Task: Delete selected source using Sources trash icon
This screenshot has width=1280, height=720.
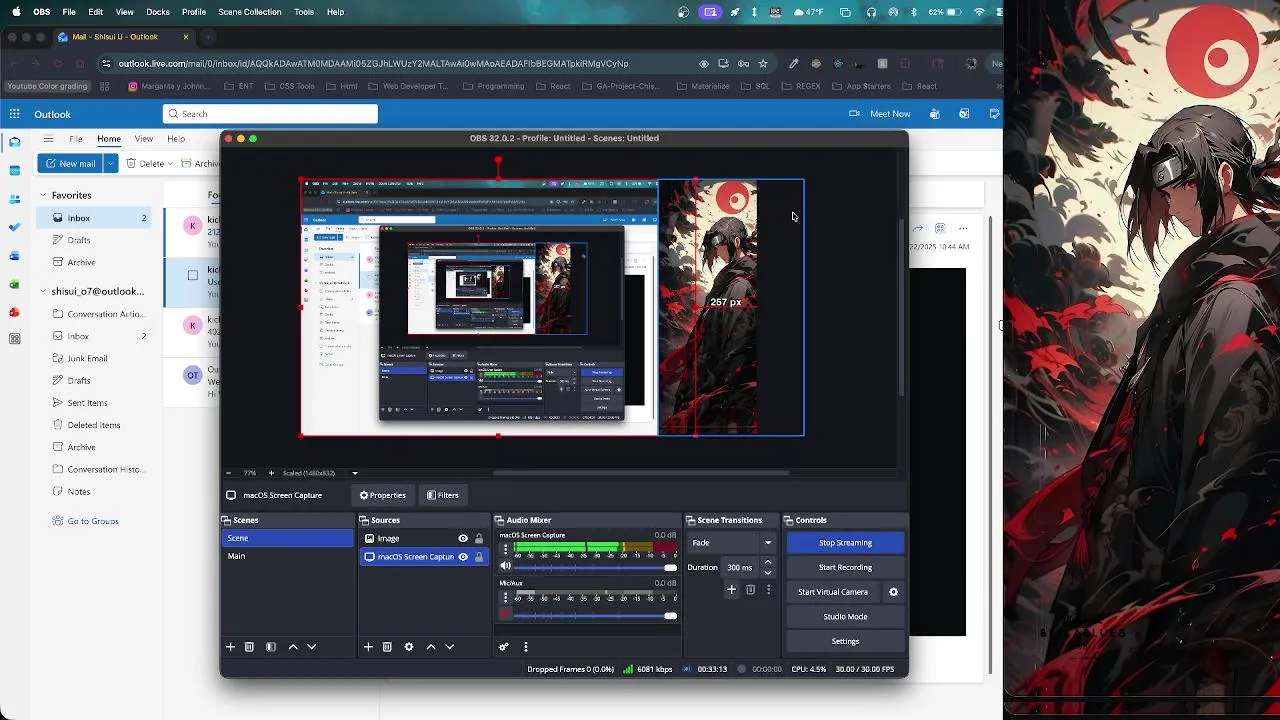Action: click(387, 647)
